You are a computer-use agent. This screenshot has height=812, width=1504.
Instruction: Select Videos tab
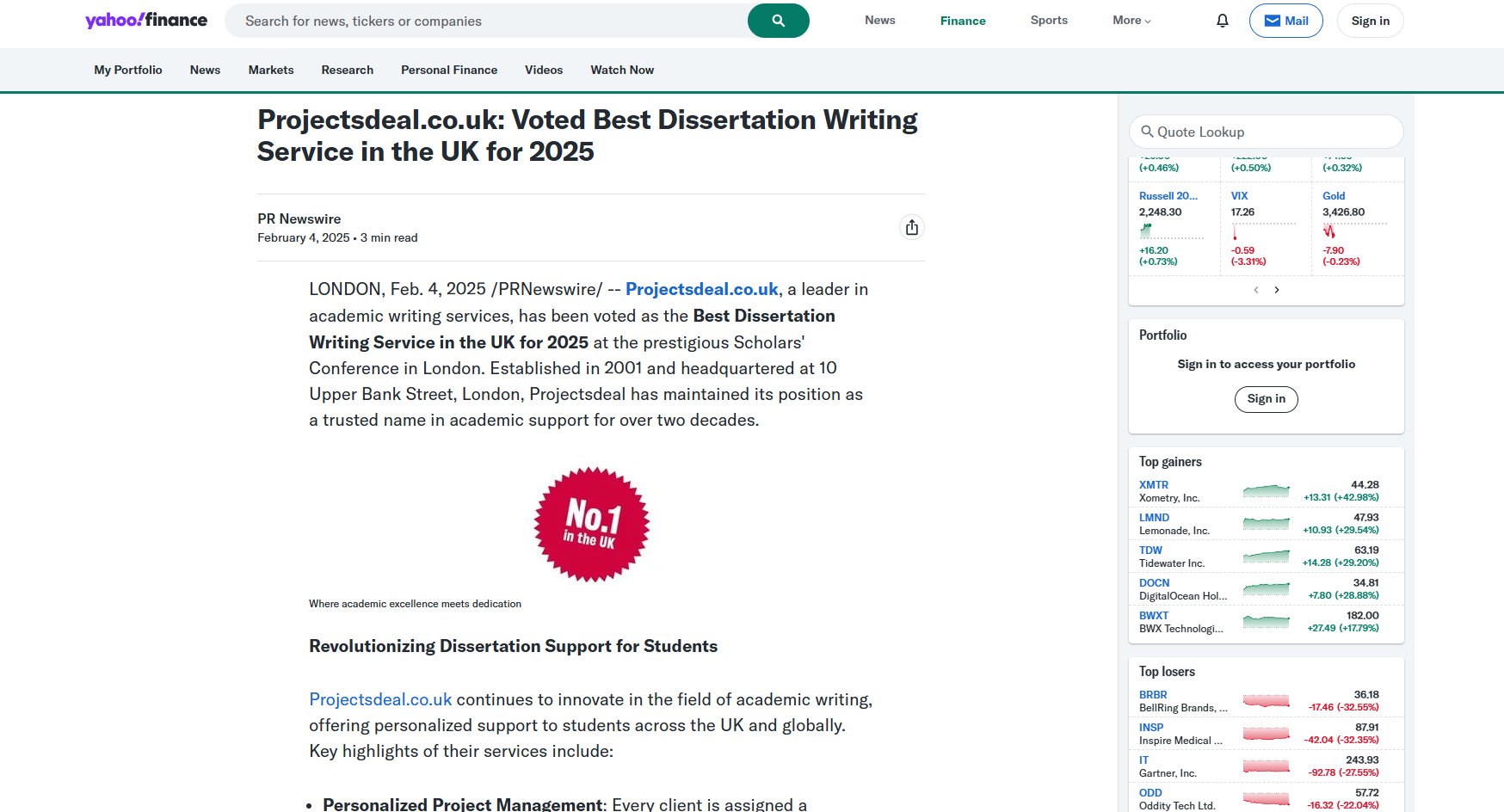coord(544,70)
